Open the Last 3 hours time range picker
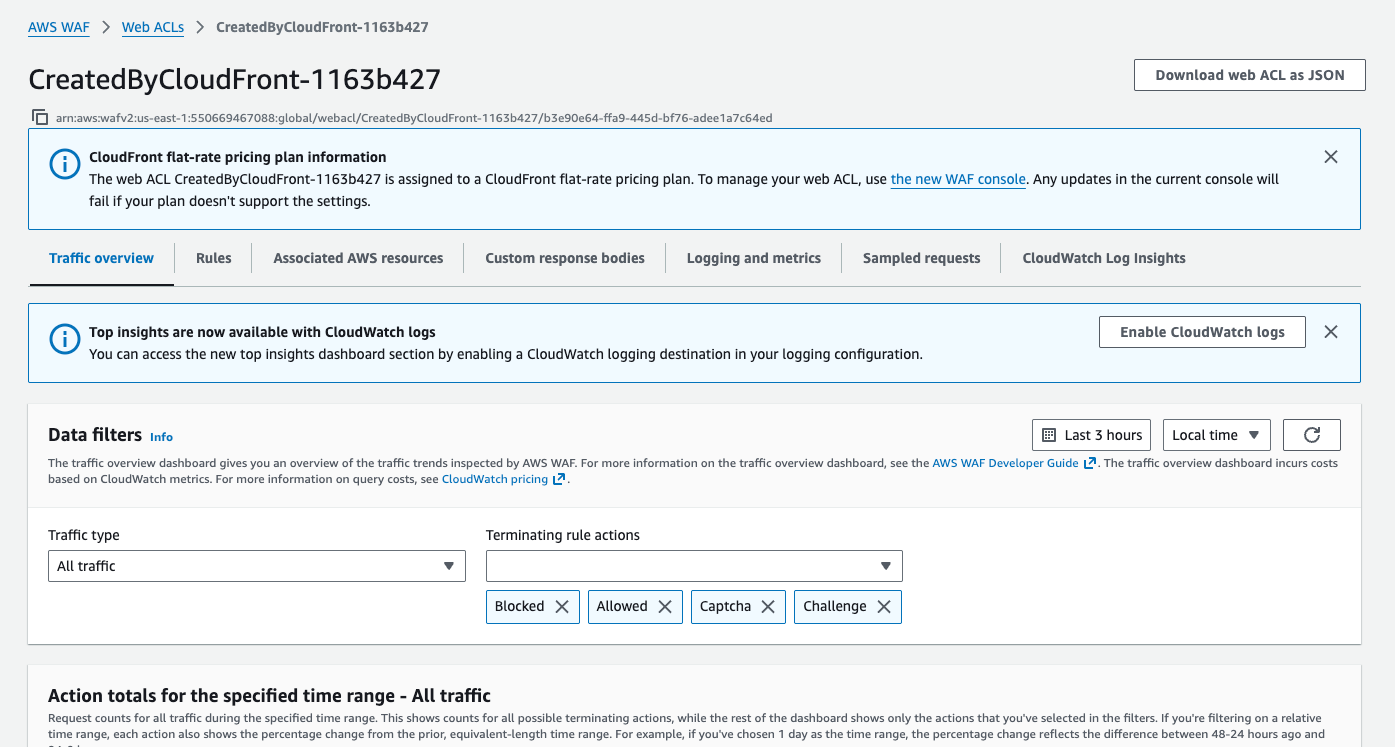Viewport: 1395px width, 747px height. [1092, 435]
